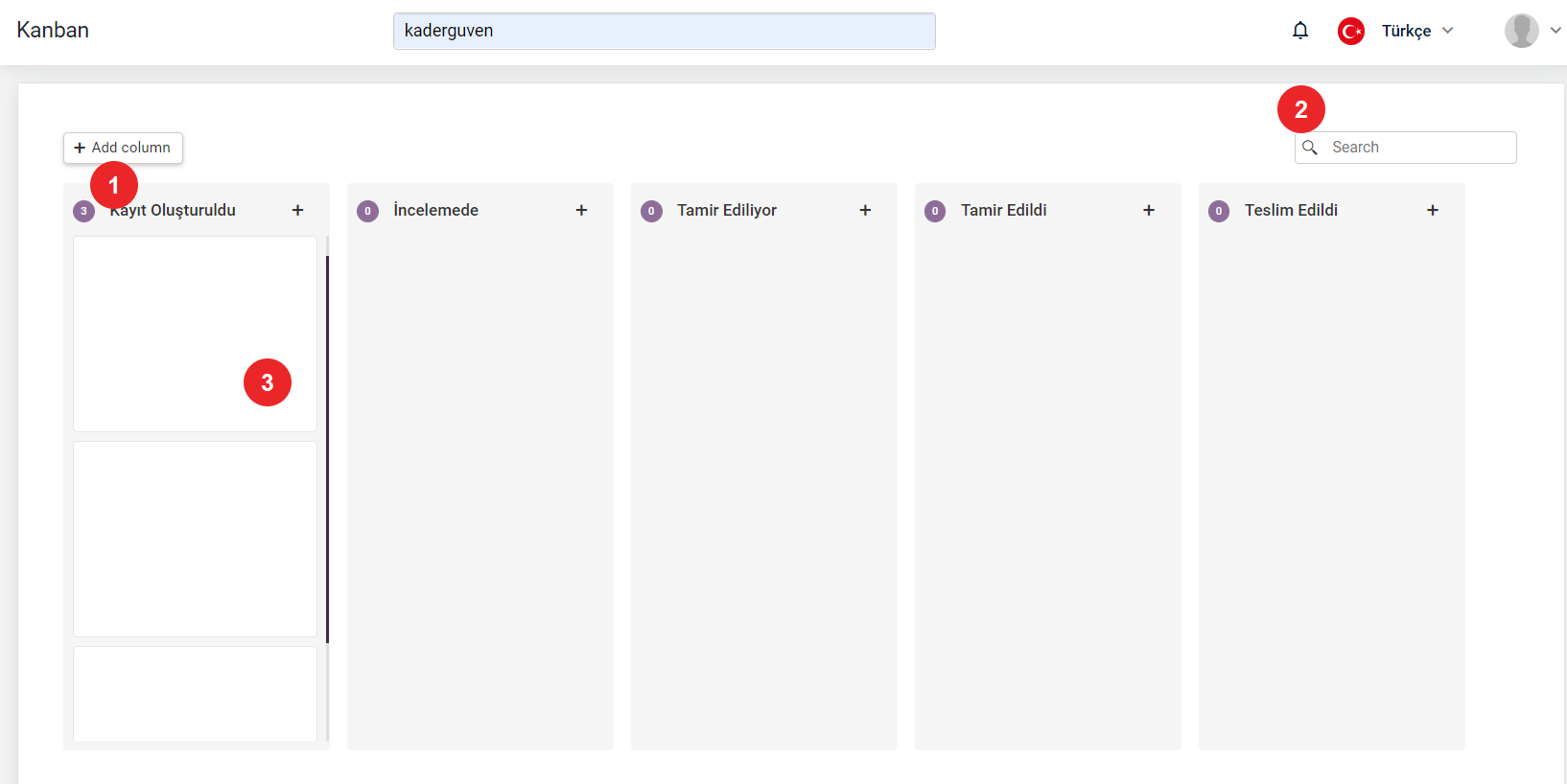Click the Tamir Ediliyor column title
The image size is (1567, 784).
(x=727, y=210)
